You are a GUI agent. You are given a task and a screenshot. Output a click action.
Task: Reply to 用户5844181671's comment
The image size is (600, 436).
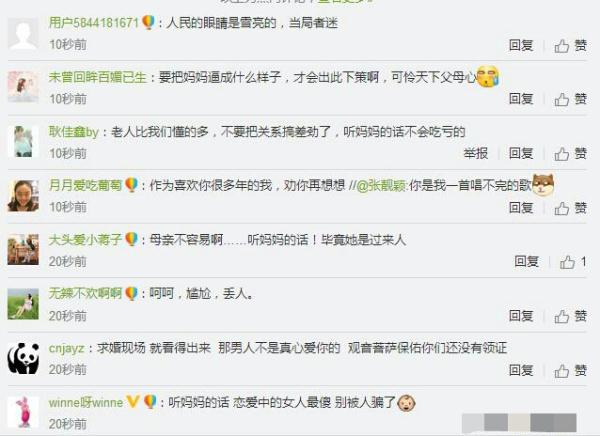(521, 46)
